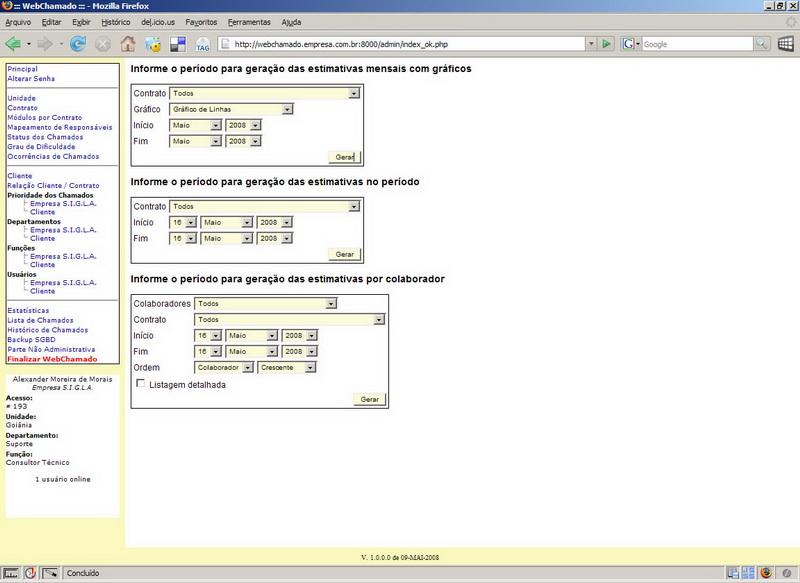The width and height of the screenshot is (800, 583).
Task: Click the green Back arrow button
Action: click(x=13, y=44)
